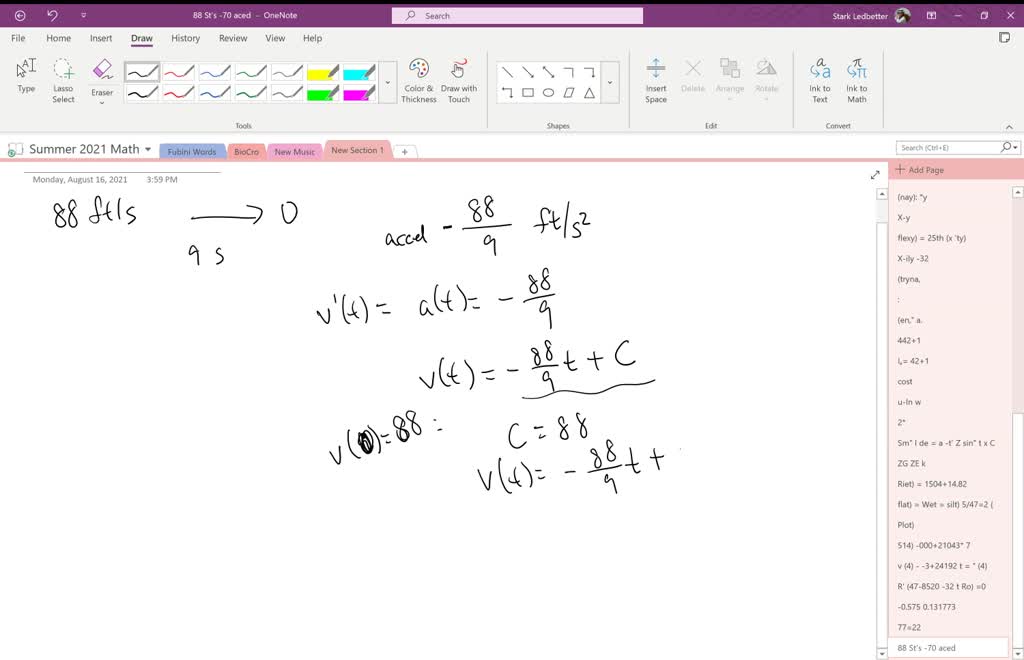
Task: Open Color & Thickness options
Action: coord(418,80)
